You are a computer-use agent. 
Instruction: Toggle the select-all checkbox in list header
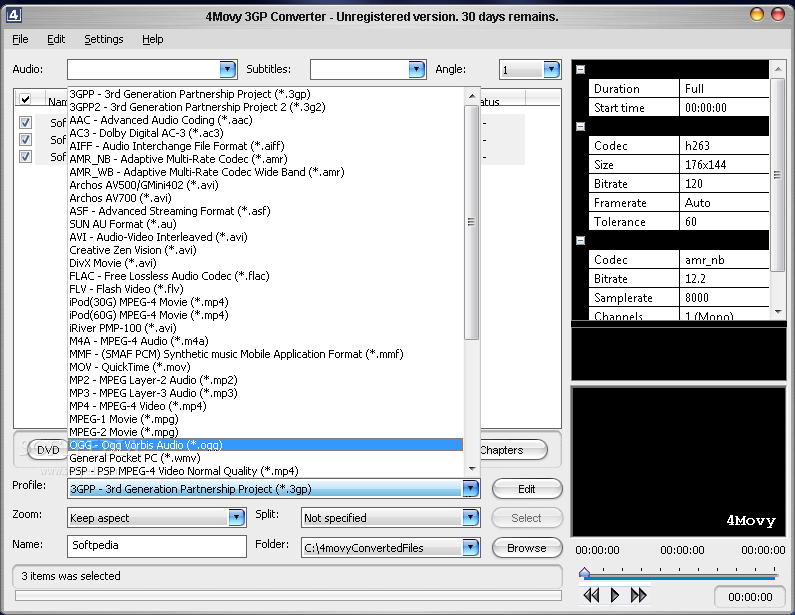[x=25, y=98]
